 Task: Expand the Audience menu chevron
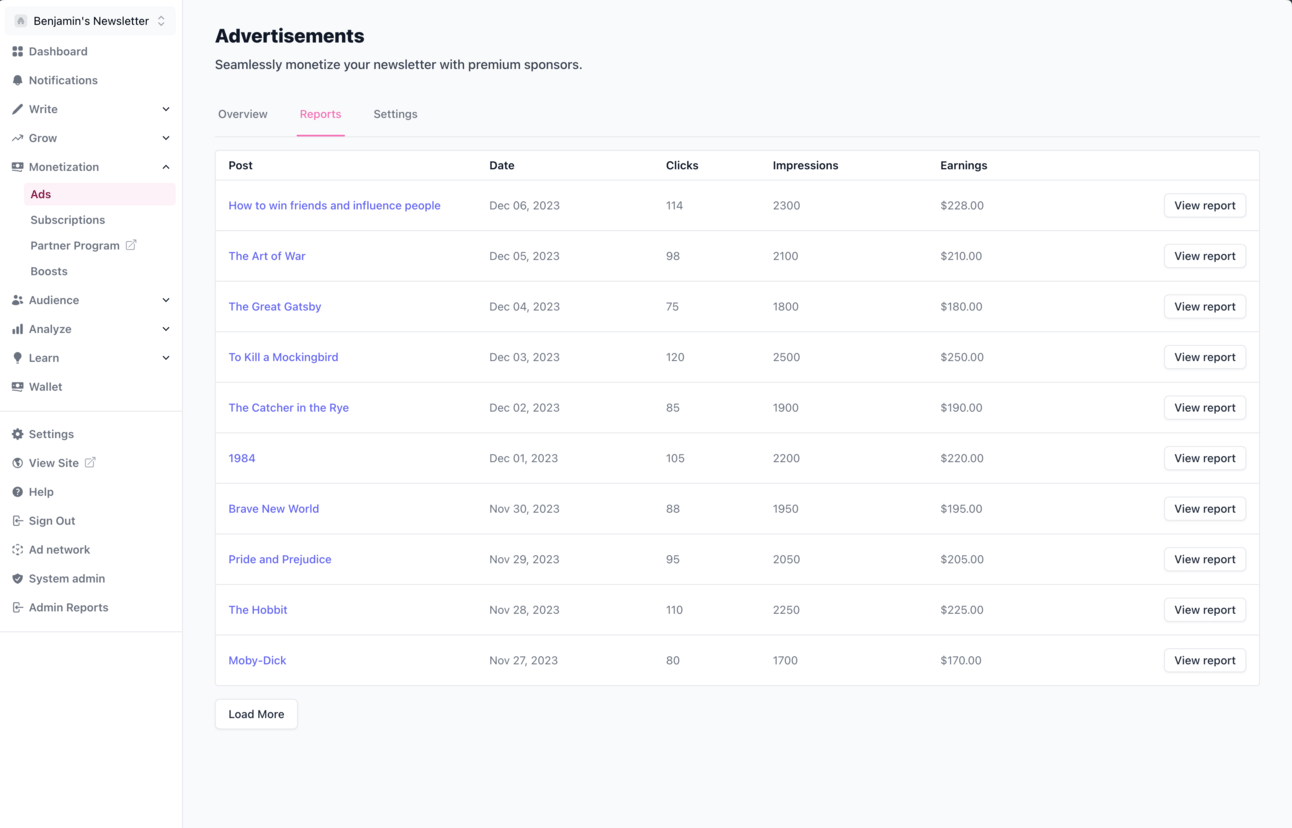[166, 300]
